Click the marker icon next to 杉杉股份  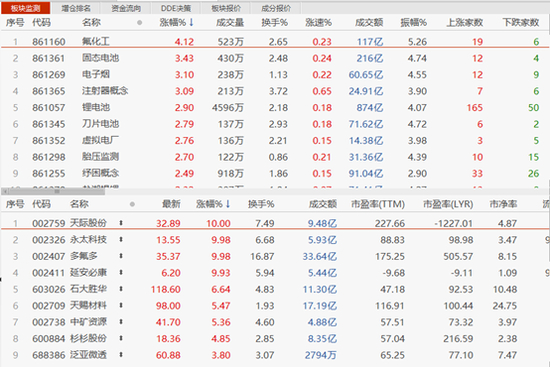coord(121,338)
